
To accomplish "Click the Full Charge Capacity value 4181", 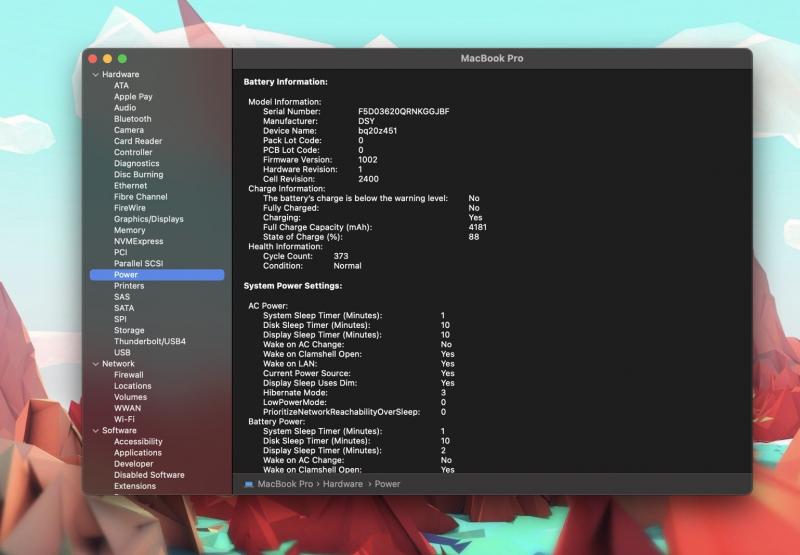I will tap(478, 228).
